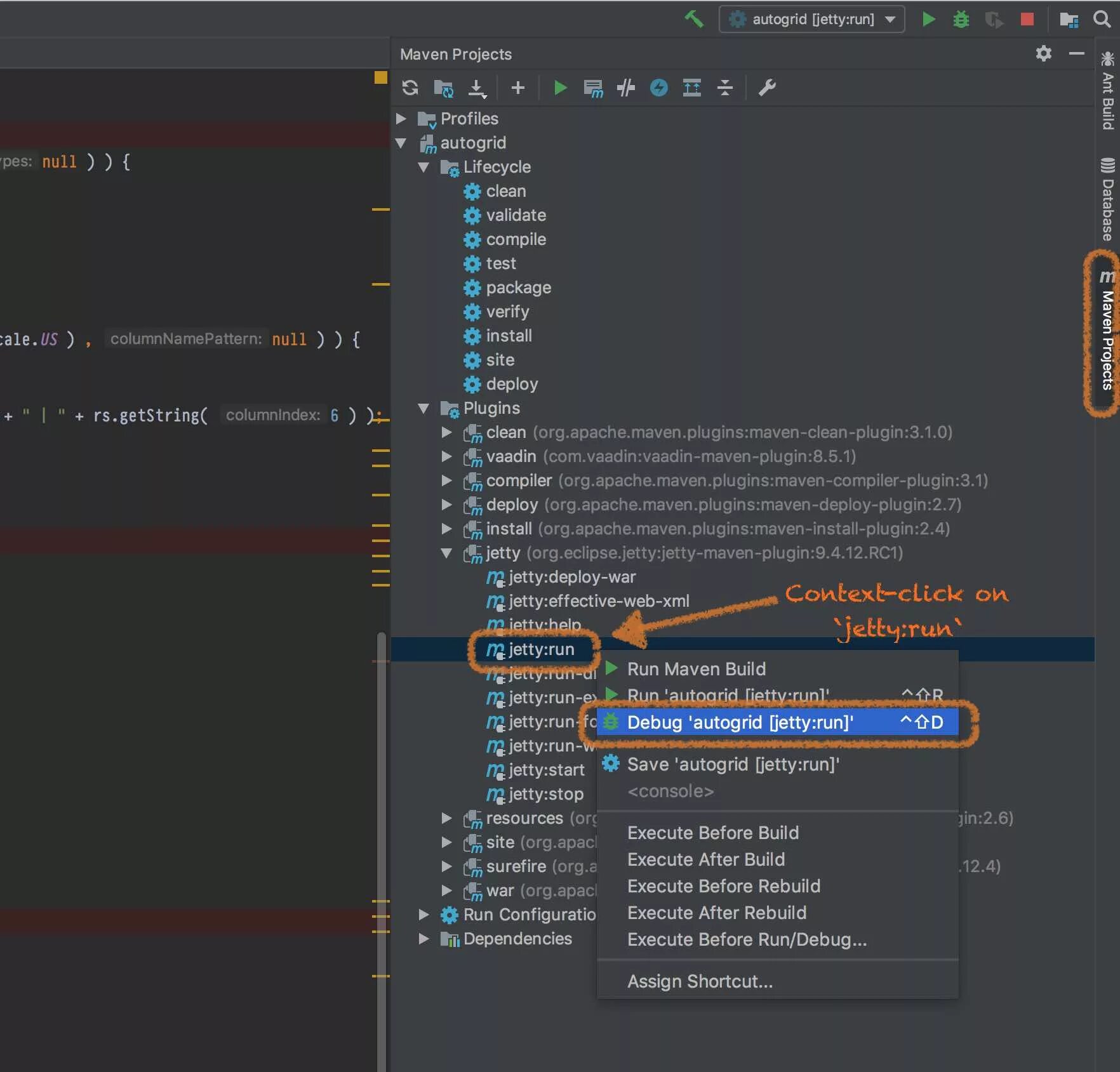Expand the compiler plugin node
The width and height of the screenshot is (1120, 1072).
(x=447, y=480)
